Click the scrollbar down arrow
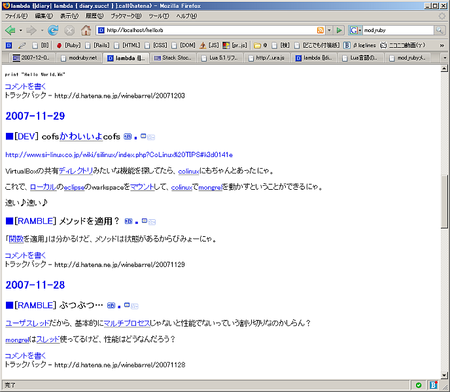Viewport: 450px width, 392px height. tap(444, 375)
